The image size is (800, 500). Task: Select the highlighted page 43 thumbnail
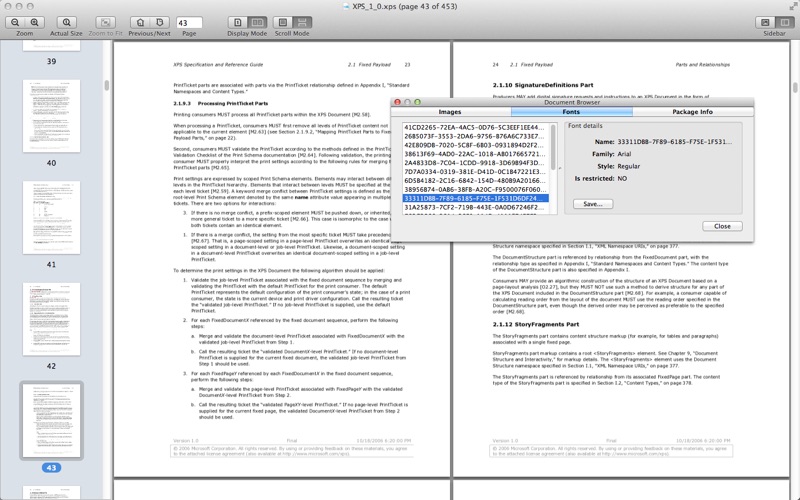(52, 420)
